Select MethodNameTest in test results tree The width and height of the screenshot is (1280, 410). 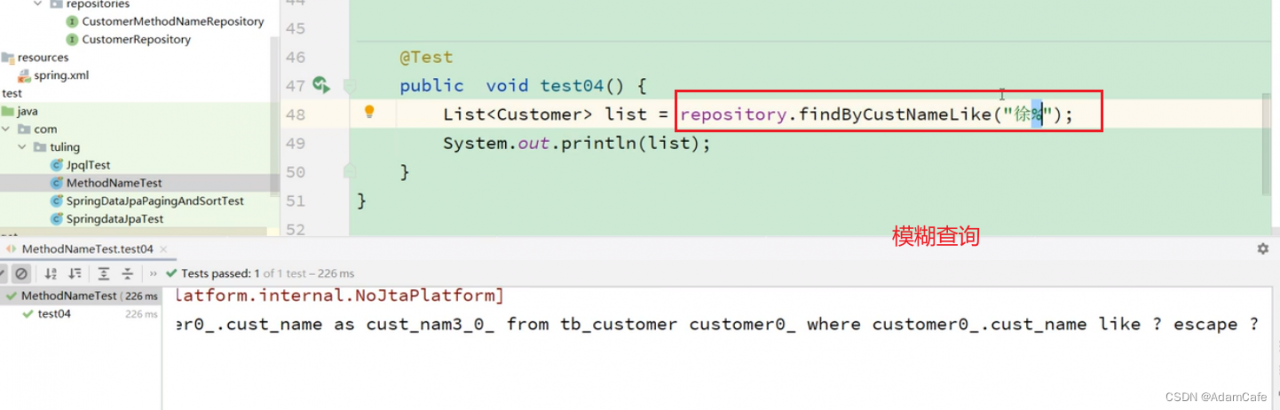[x=81, y=296]
